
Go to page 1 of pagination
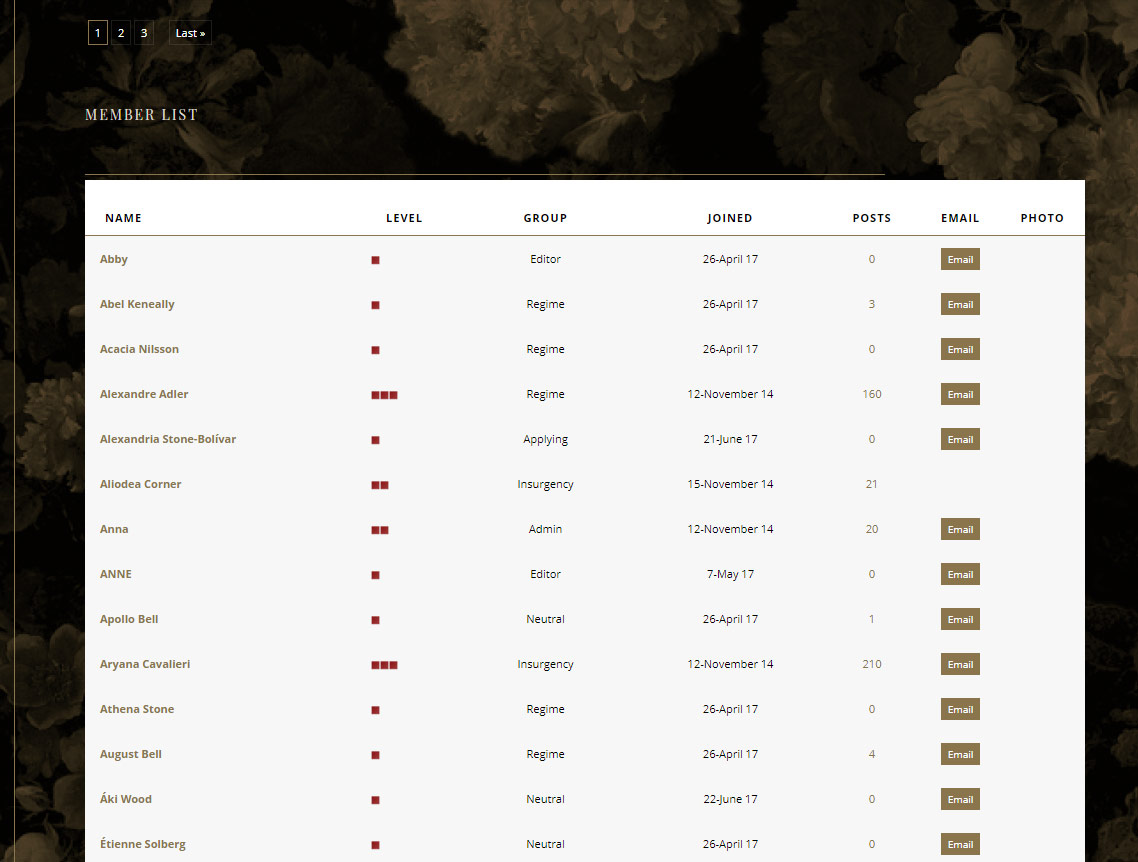click(98, 33)
